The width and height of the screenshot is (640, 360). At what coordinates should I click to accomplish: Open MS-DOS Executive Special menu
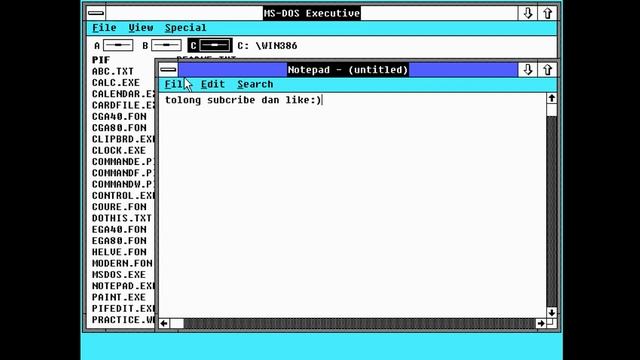pos(186,28)
